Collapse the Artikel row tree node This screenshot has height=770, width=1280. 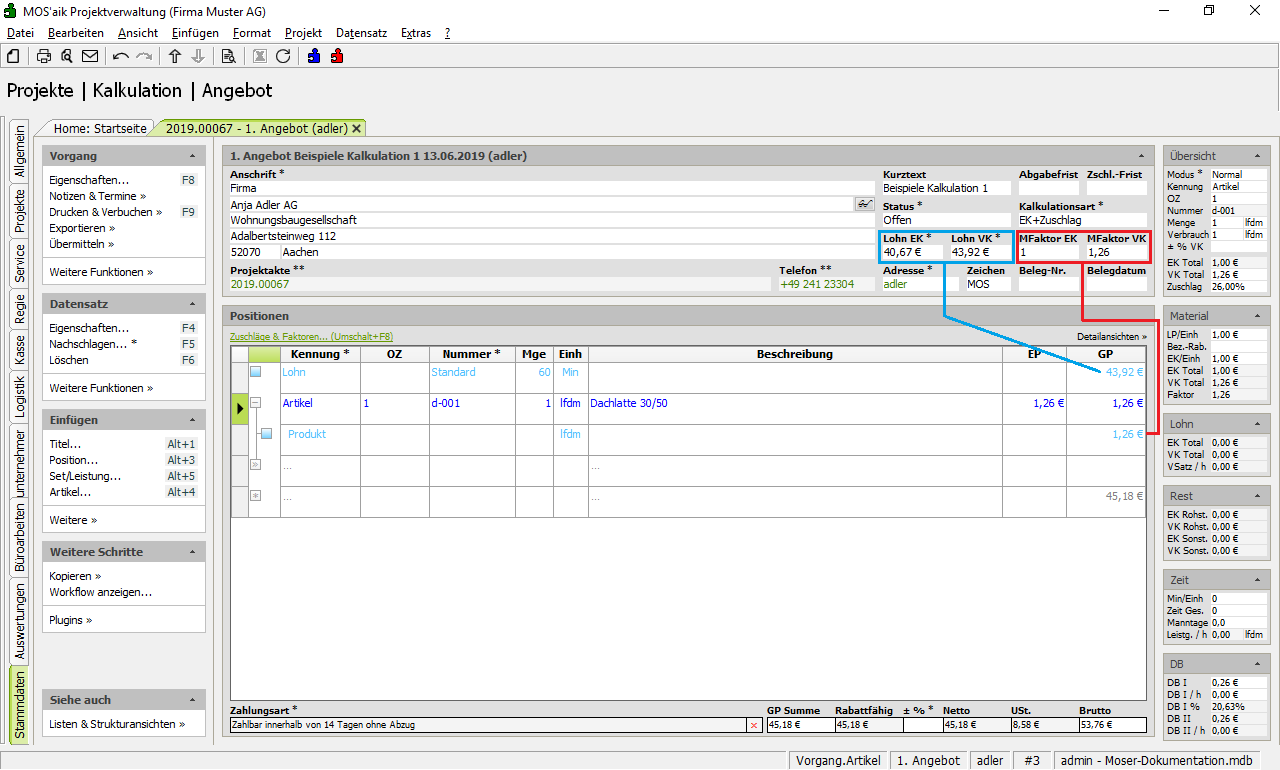[255, 403]
